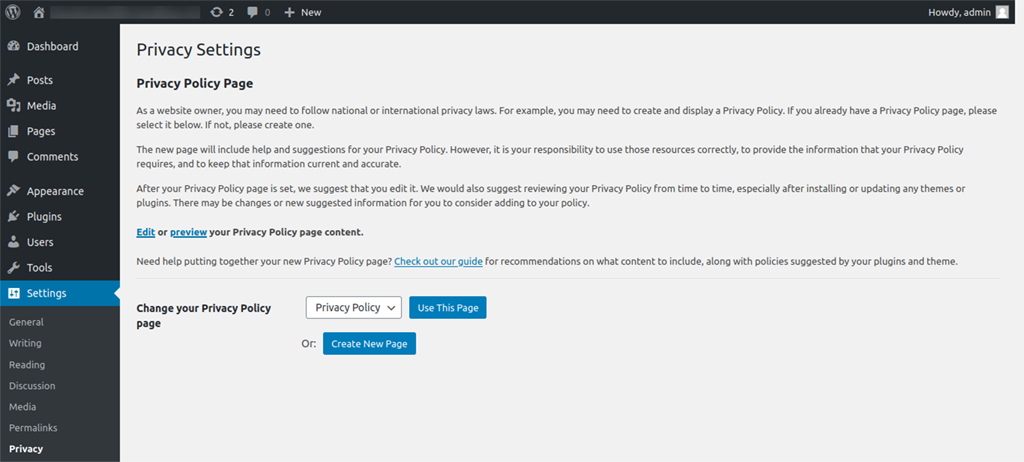
Task: Click the Users person icon
Action: click(x=13, y=242)
